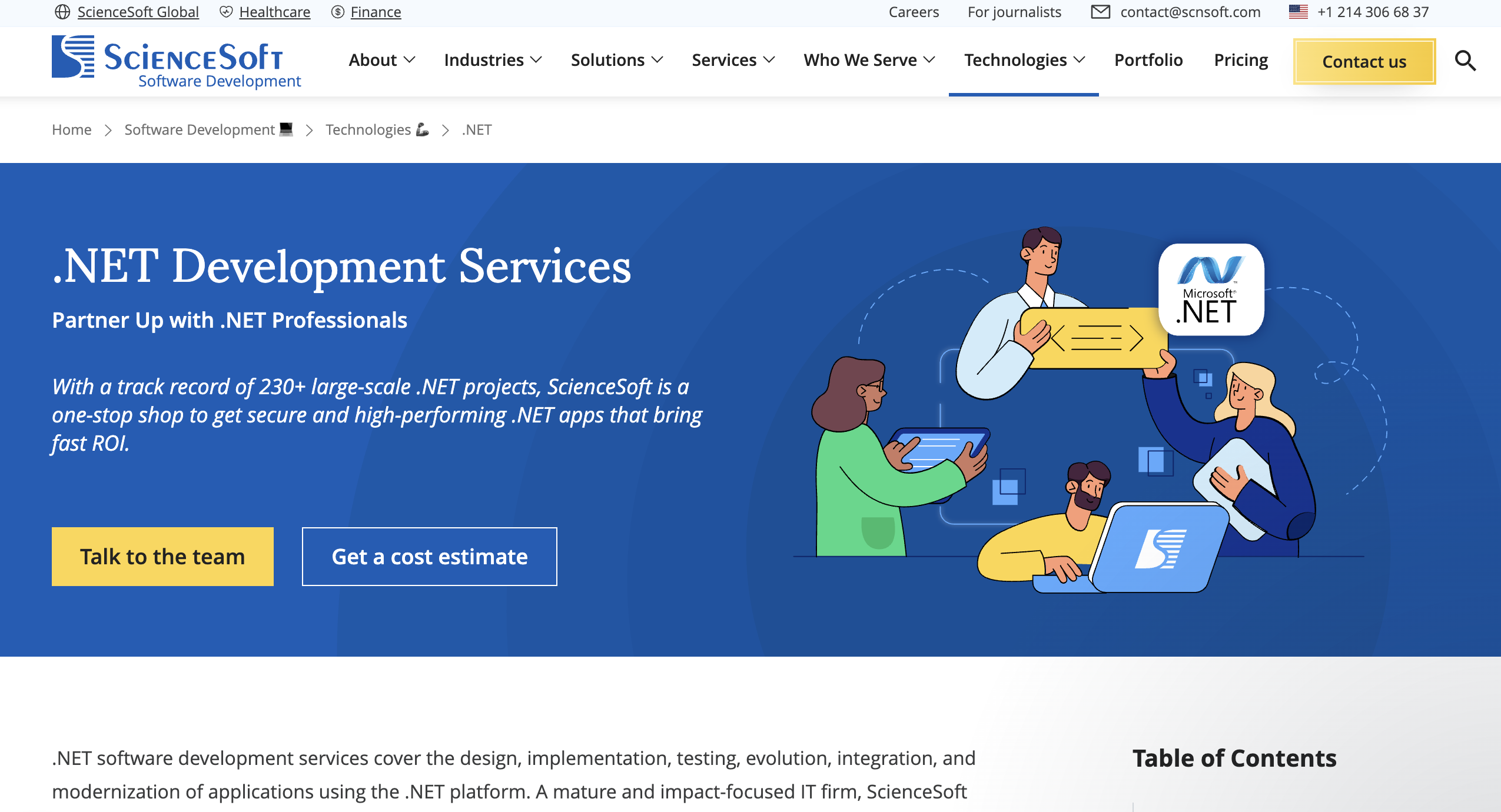Click Get a cost estimate button
This screenshot has width=1501, height=812.
point(430,557)
